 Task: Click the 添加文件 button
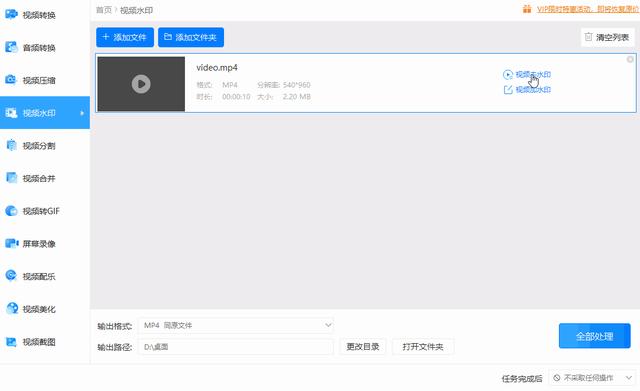pos(125,37)
